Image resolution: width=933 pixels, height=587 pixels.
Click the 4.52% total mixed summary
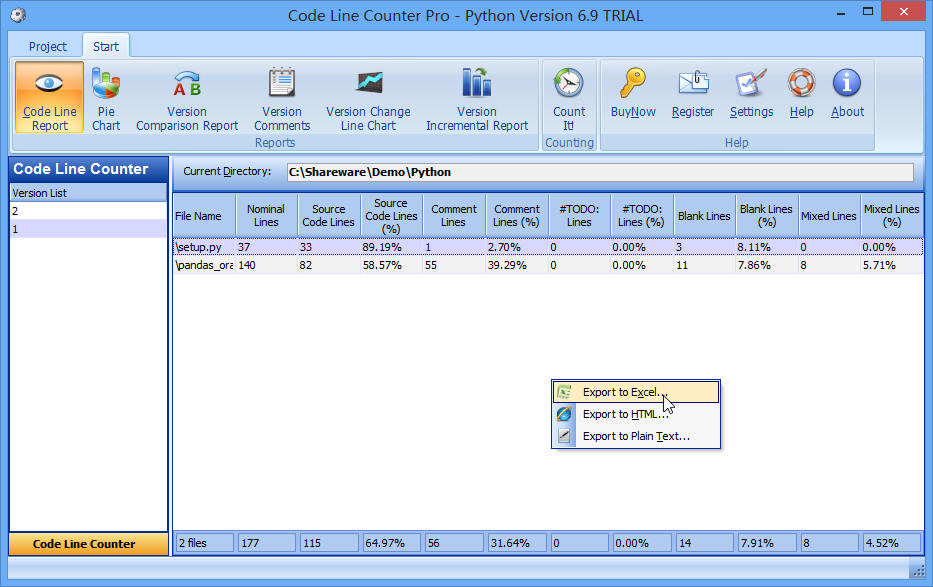[891, 543]
